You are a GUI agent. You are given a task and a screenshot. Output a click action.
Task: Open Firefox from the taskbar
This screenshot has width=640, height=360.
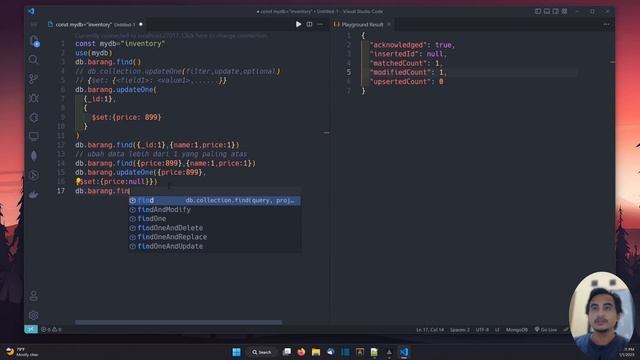pyautogui.click(x=301, y=352)
